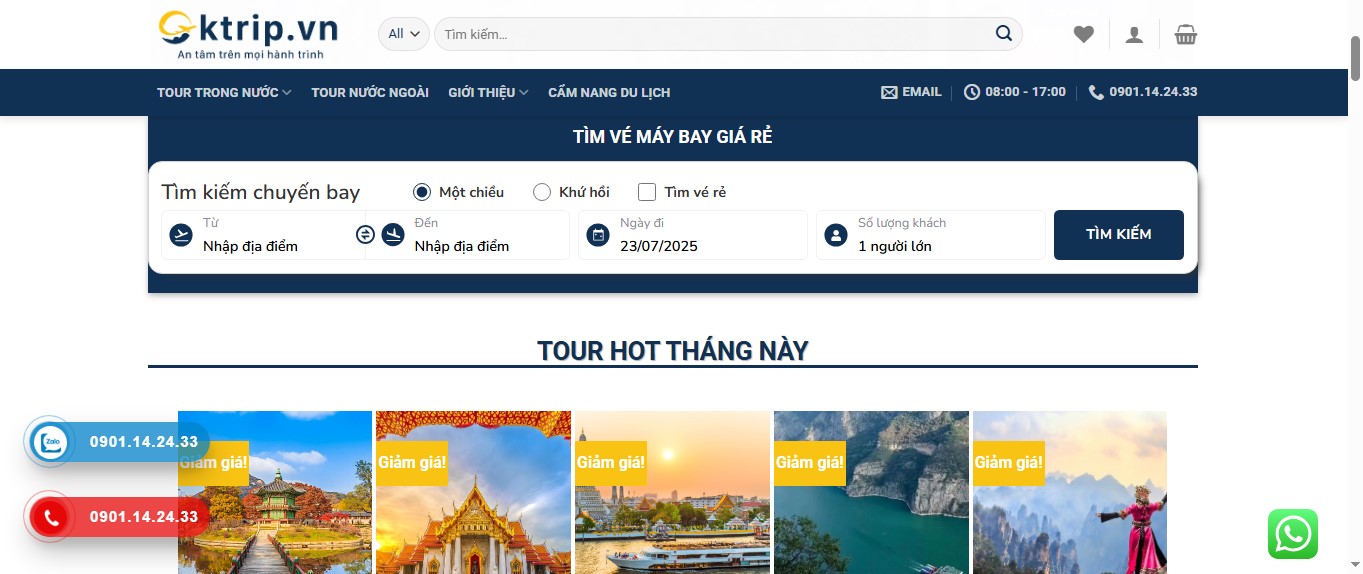Click the Email envelope icon

coord(889,92)
